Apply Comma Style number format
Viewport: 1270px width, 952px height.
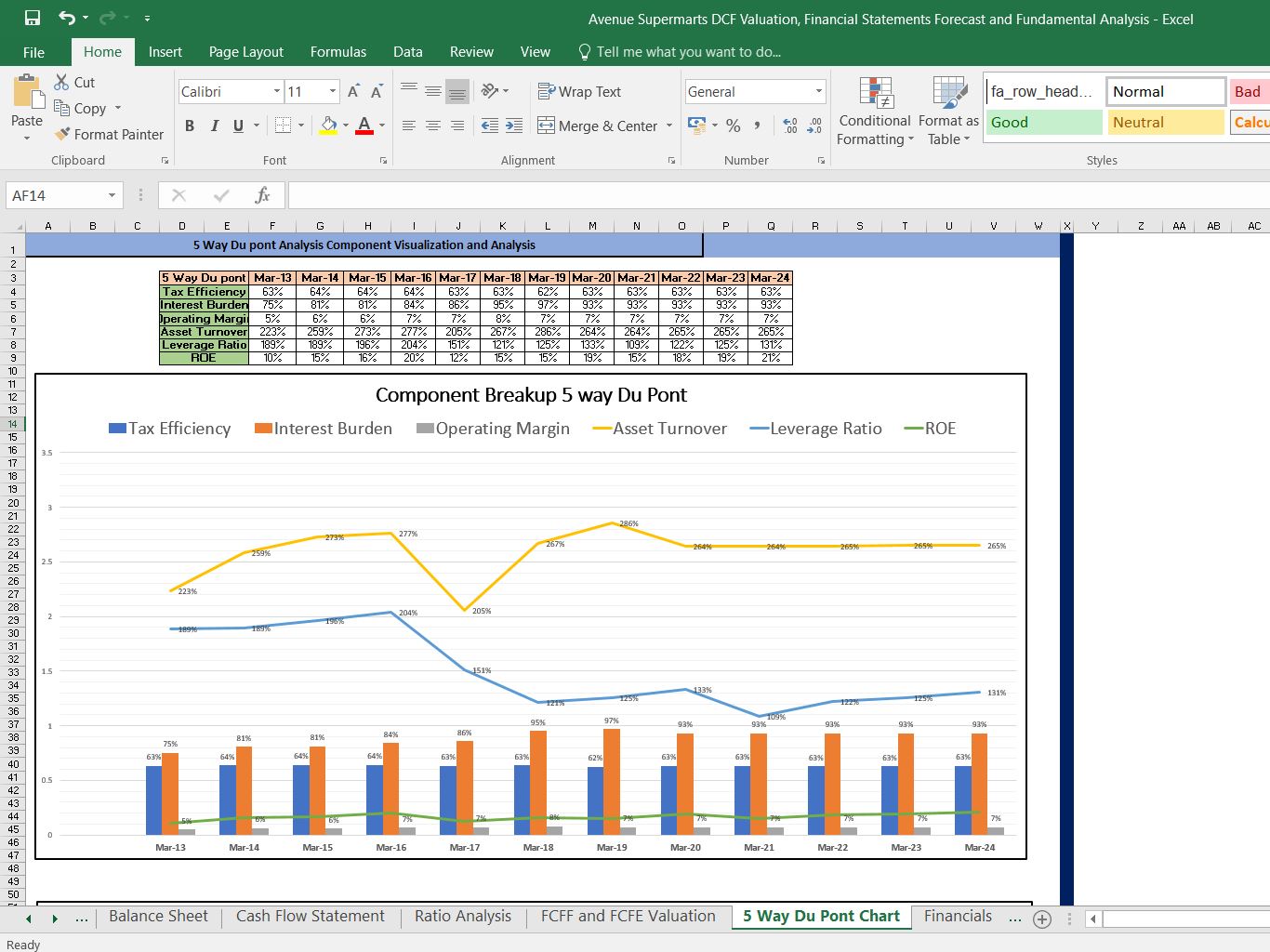758,126
